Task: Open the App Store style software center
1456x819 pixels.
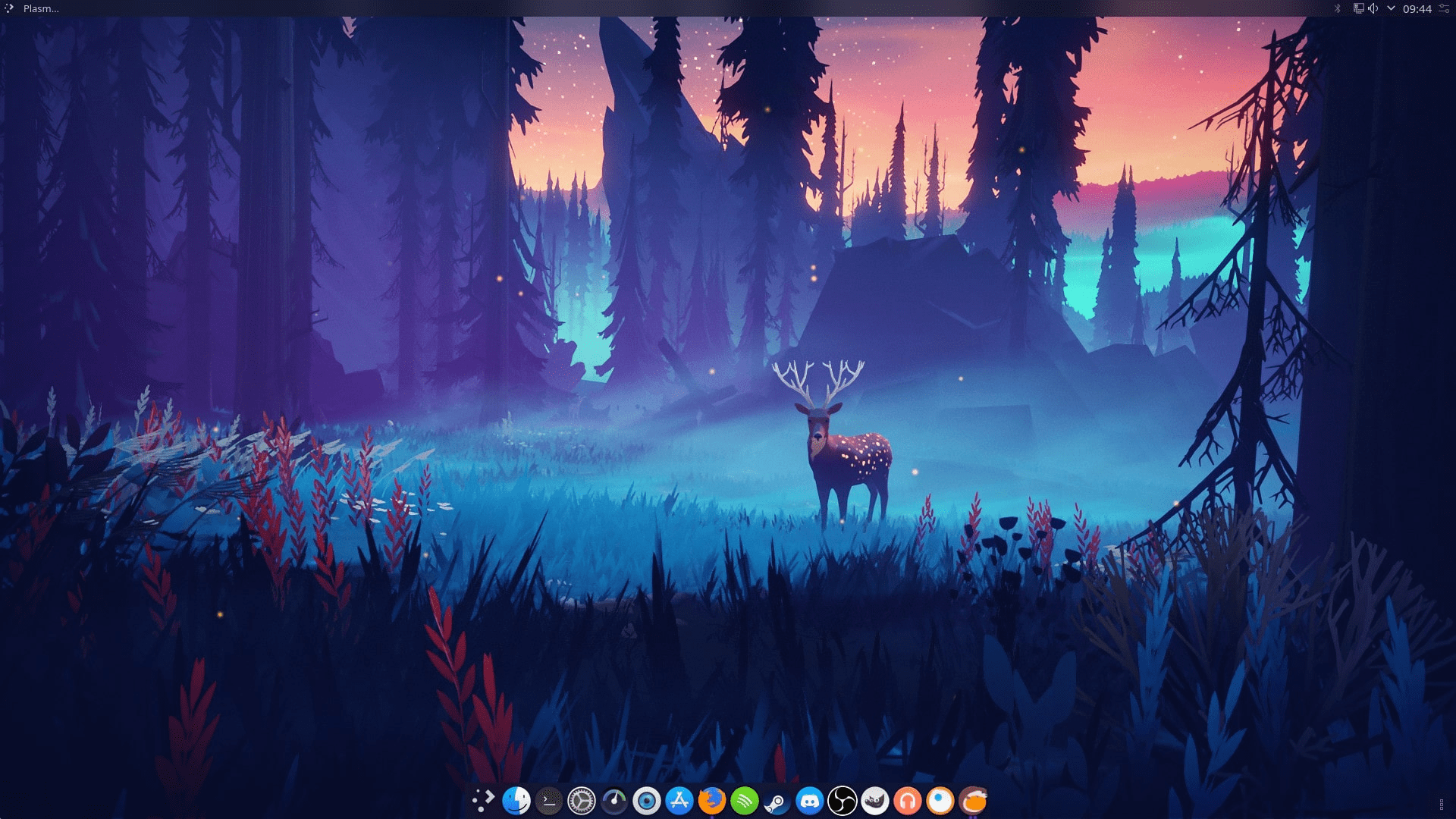Action: 679,801
